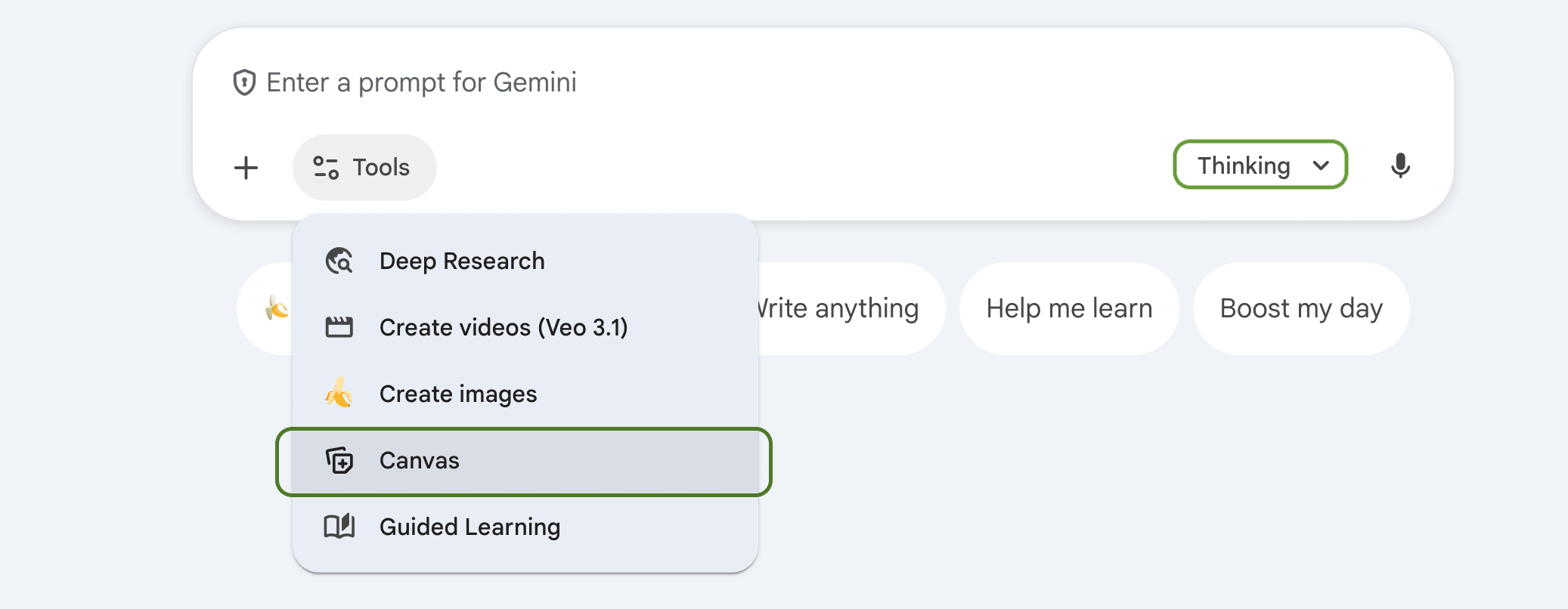The height and width of the screenshot is (609, 1568).
Task: Click the sliders icon on Tools button
Action: [x=326, y=168]
